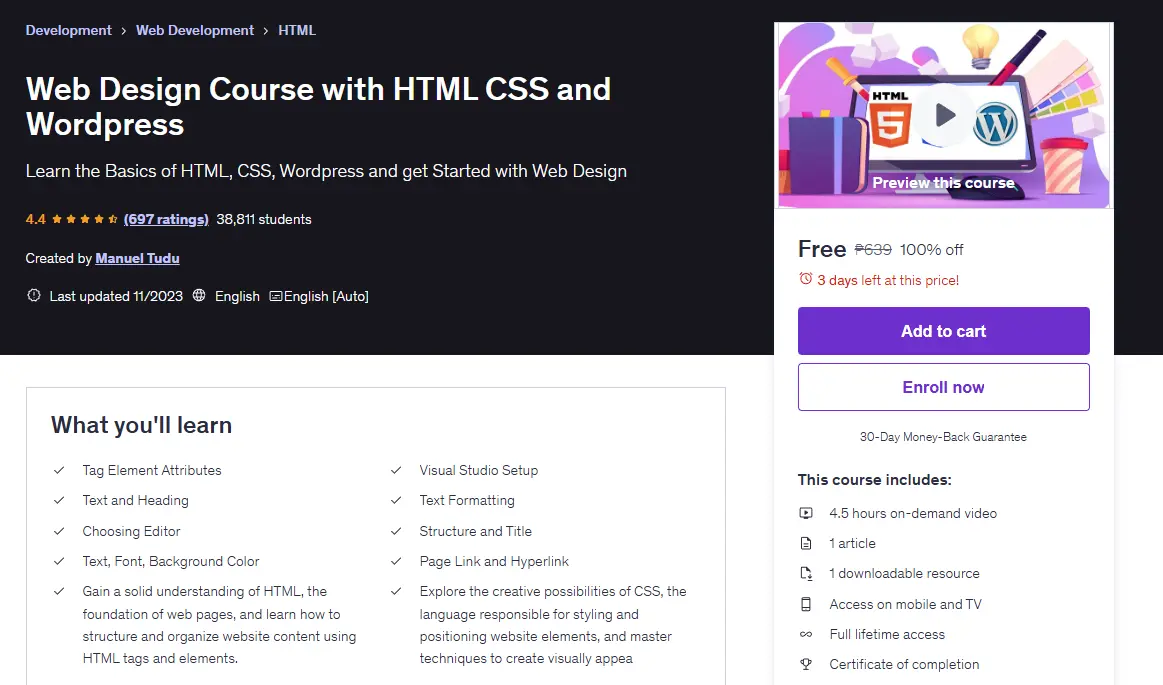
Task: Click the Enroll now button
Action: (x=943, y=387)
